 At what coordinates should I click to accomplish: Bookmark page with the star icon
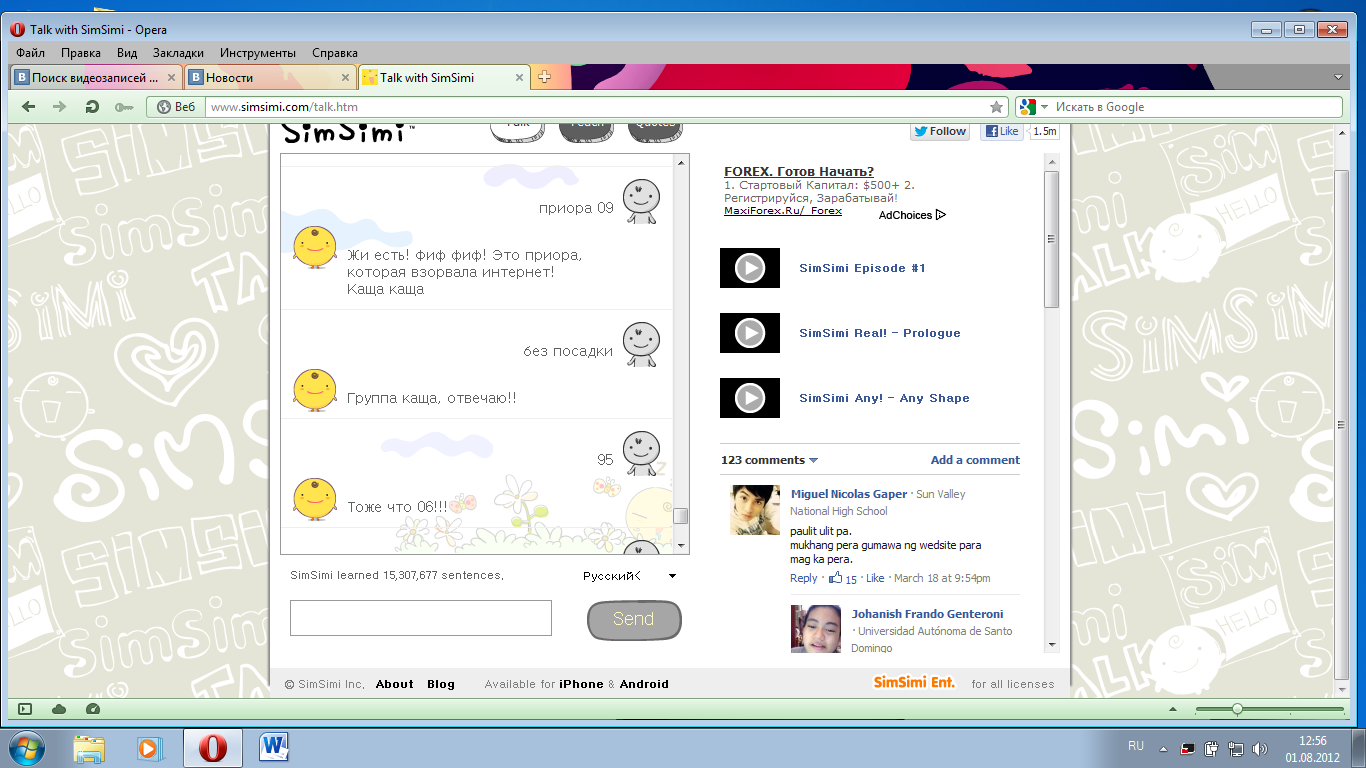point(996,107)
